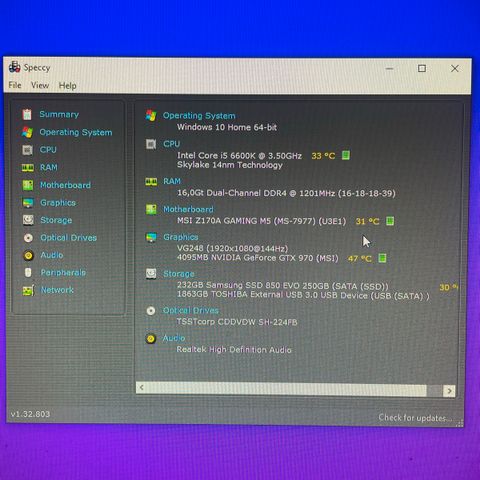Screen dimensions: 480x480
Task: Open the Audio speaker icon in sidebar
Action: click(x=28, y=255)
